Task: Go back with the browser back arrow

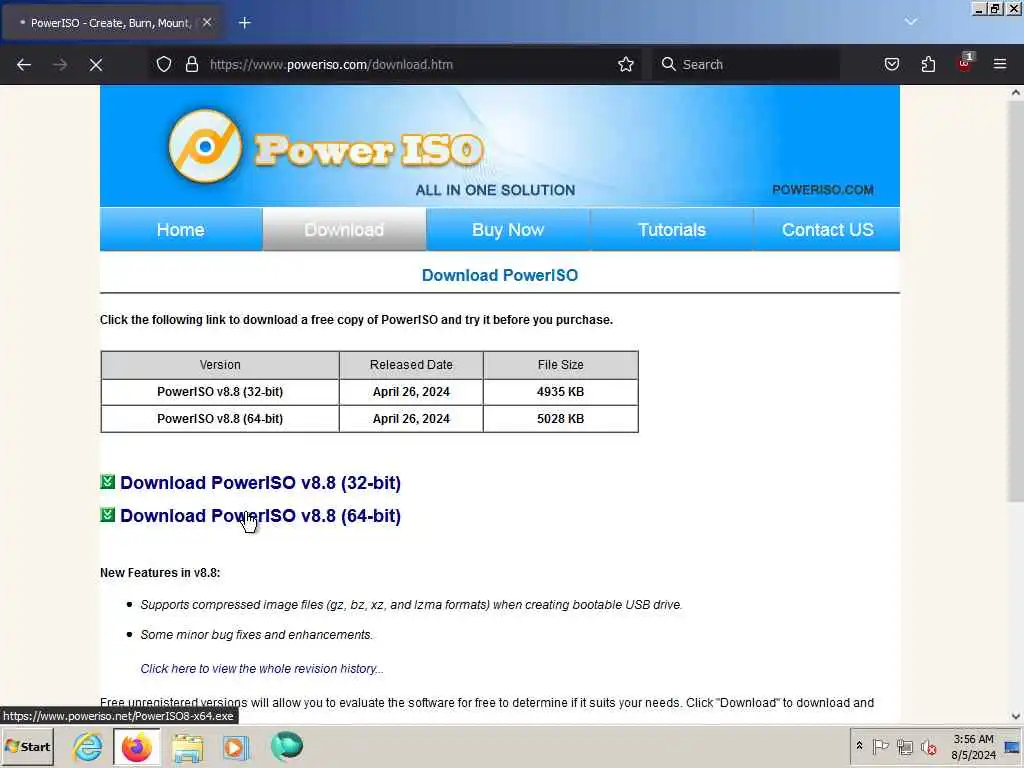Action: pos(24,64)
